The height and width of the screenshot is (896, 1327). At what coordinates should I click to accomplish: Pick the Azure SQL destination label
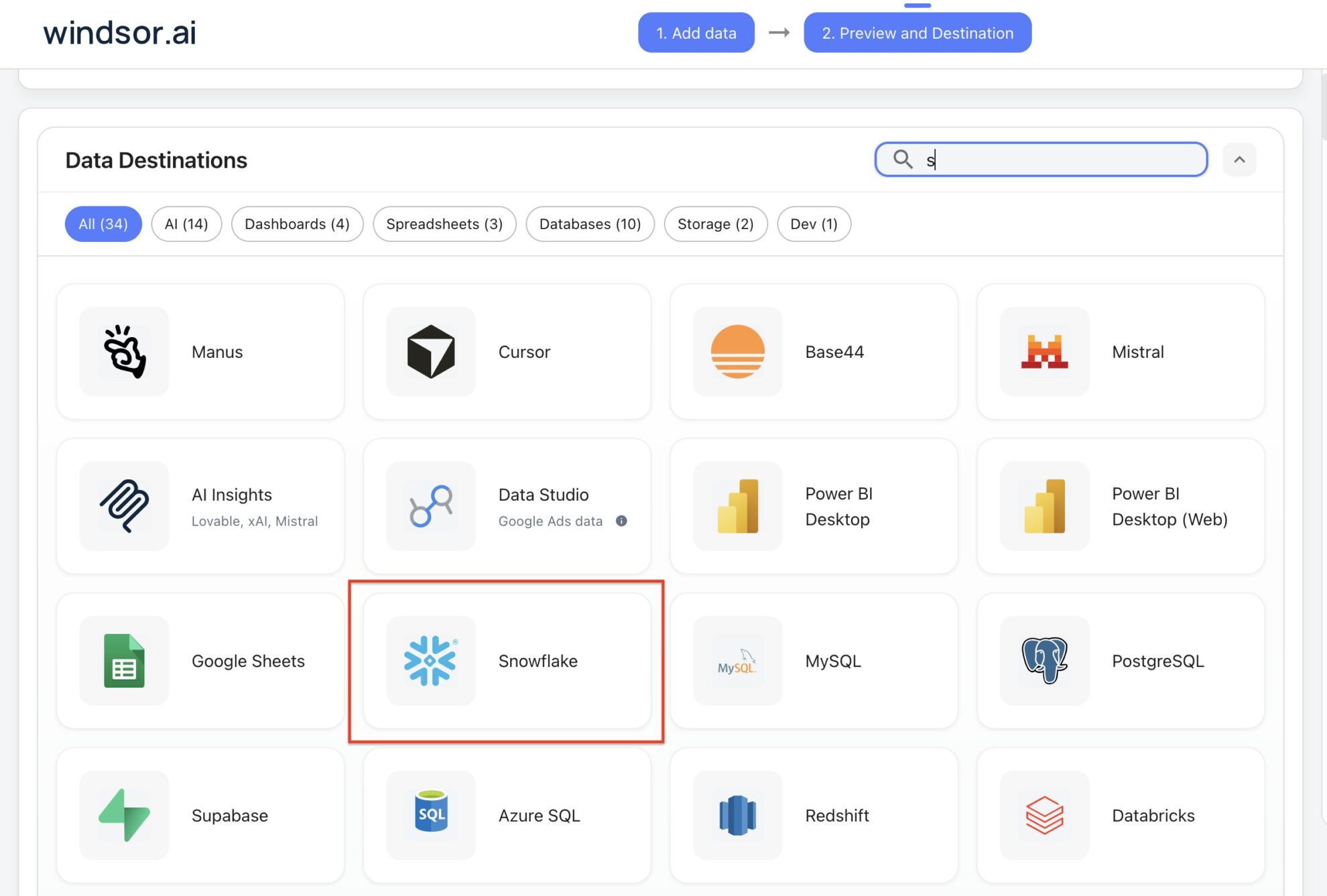(540, 815)
